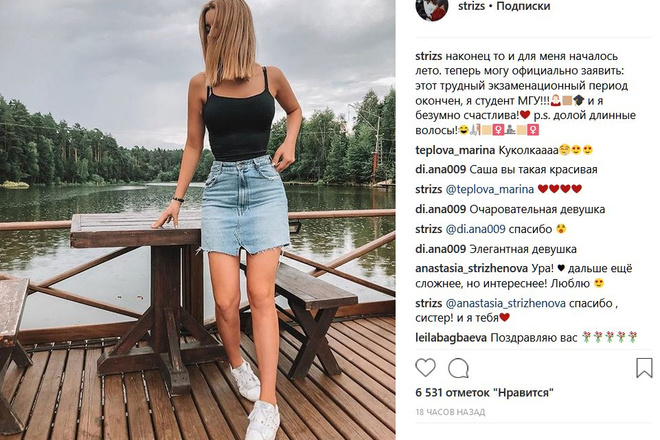Viewport: 660px width, 440px height.
Task: Follow the @anastasia_strizhenova mention link
Action: (506, 304)
